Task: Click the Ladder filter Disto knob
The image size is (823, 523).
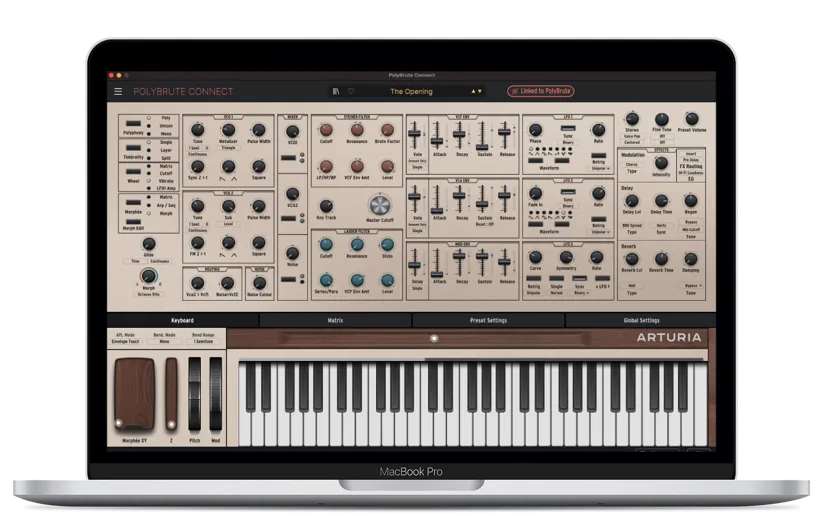Action: tap(387, 244)
